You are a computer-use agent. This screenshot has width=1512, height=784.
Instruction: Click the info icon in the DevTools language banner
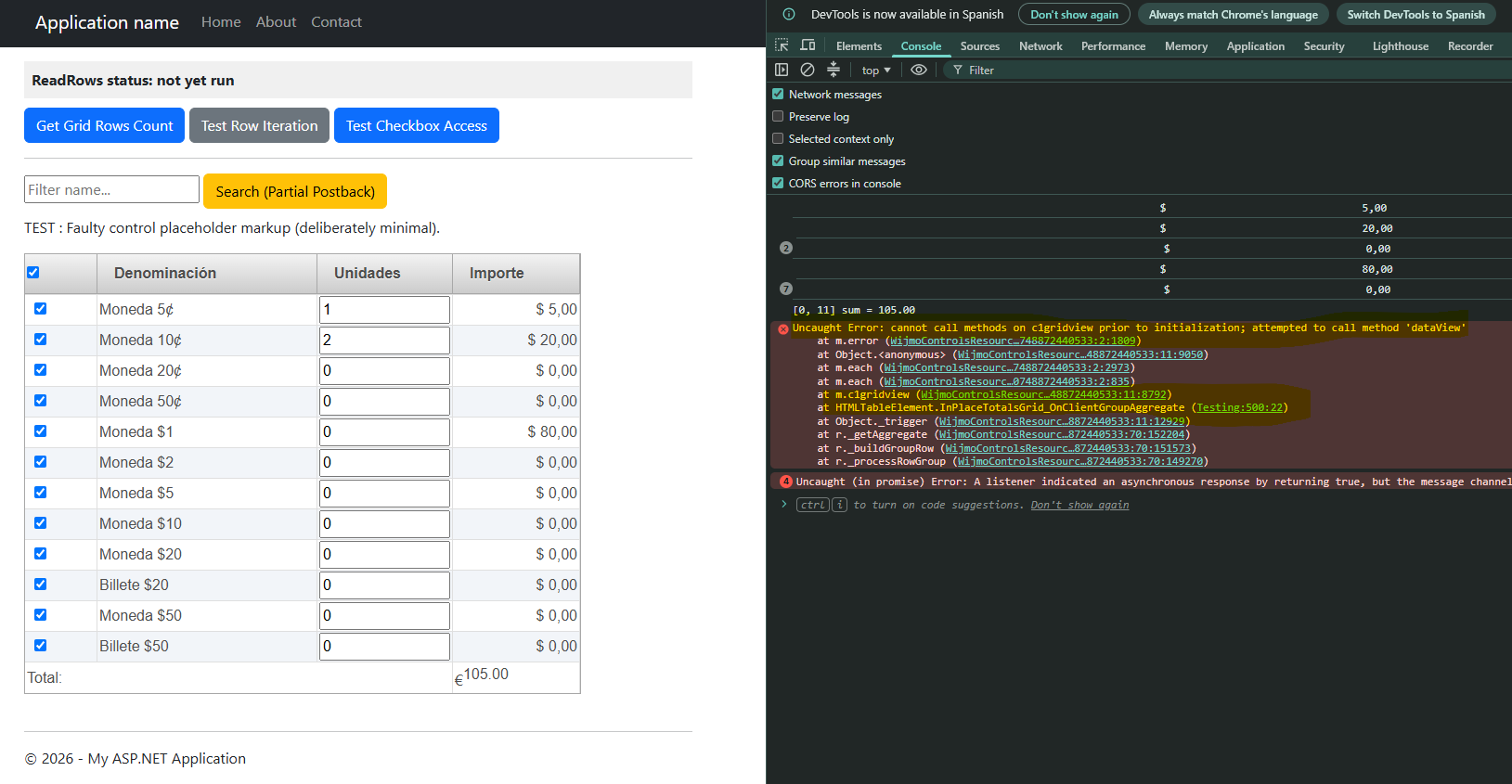[789, 14]
